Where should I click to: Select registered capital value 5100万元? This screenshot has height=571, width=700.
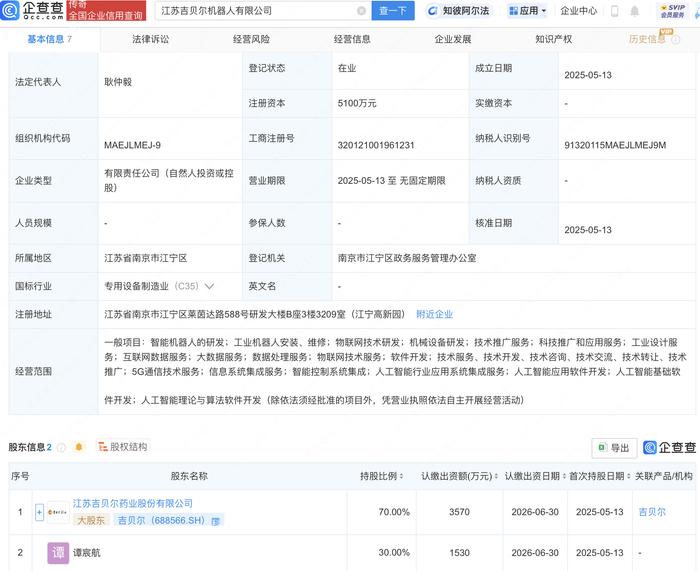[x=357, y=104]
